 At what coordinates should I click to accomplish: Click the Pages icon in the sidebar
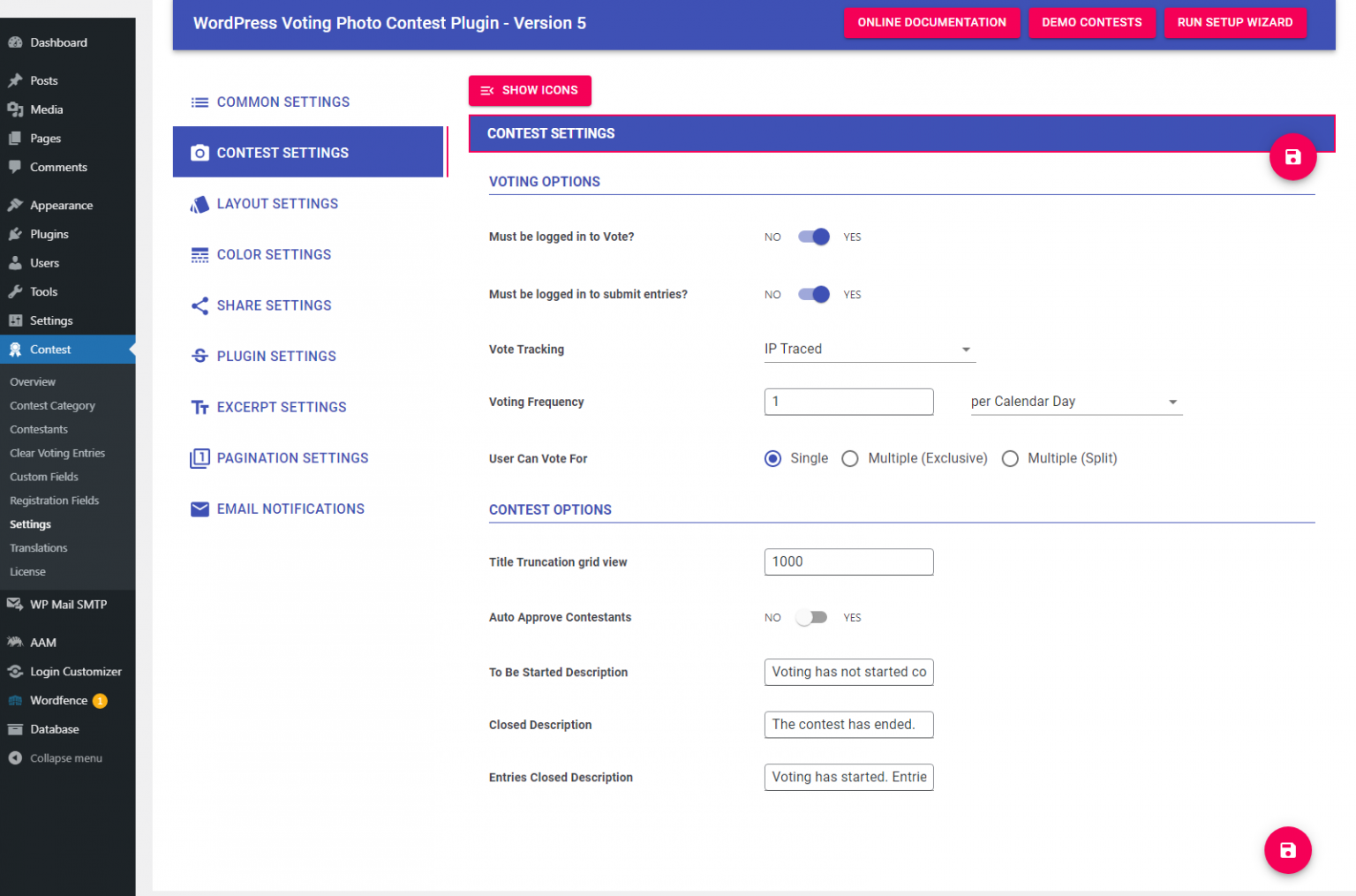coord(15,139)
